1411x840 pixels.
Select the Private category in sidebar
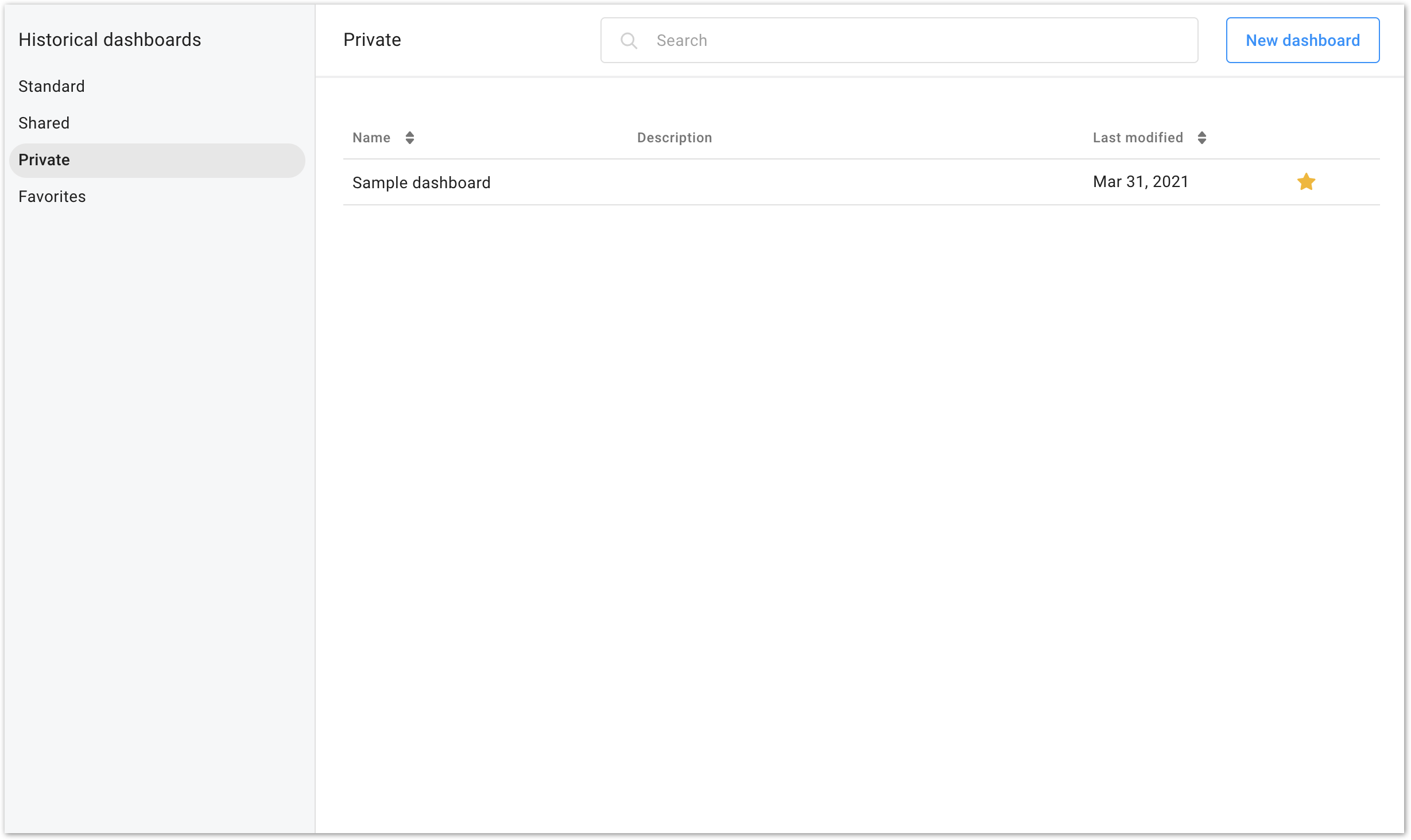pos(44,160)
